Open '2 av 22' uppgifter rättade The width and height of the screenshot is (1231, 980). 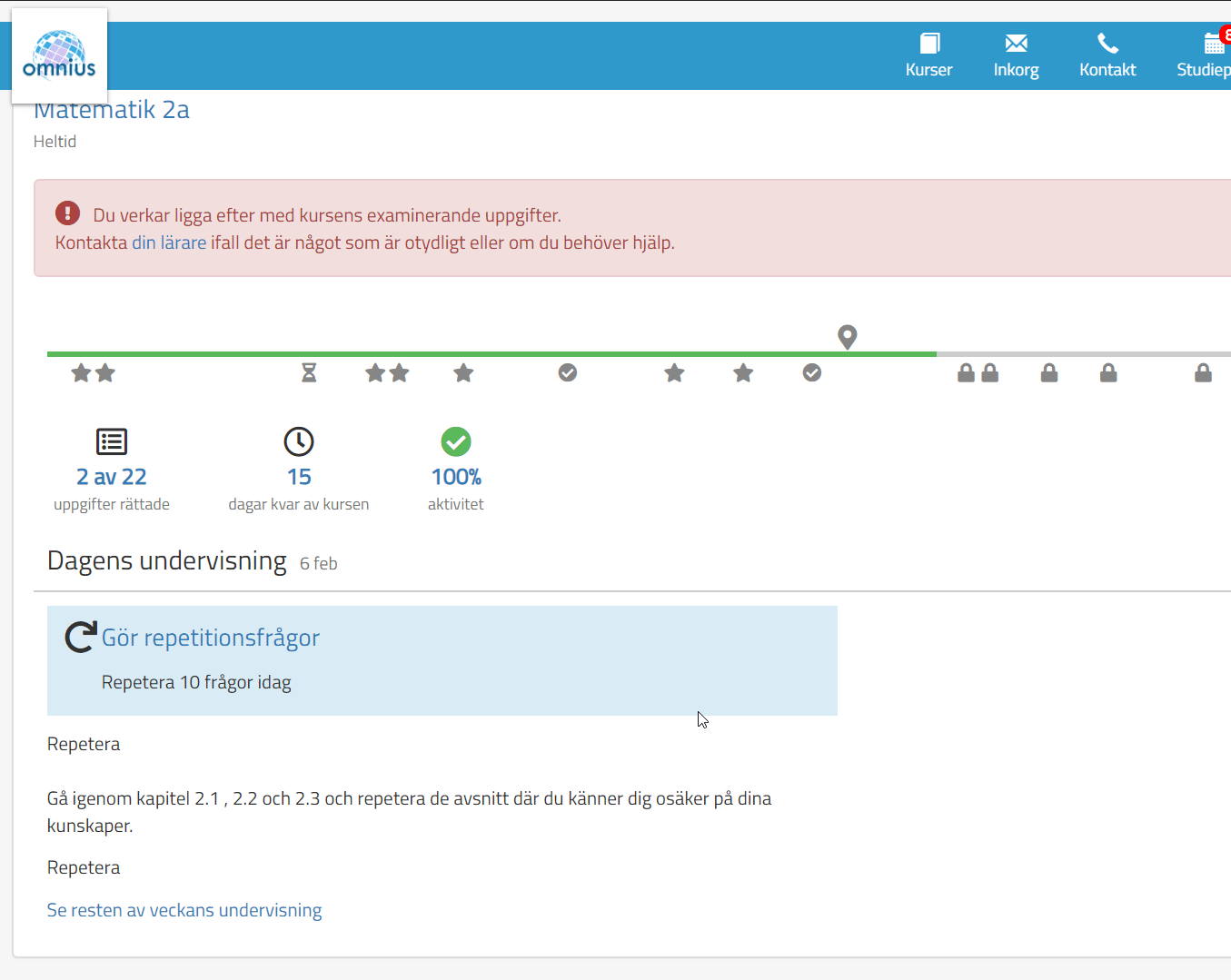click(x=111, y=477)
